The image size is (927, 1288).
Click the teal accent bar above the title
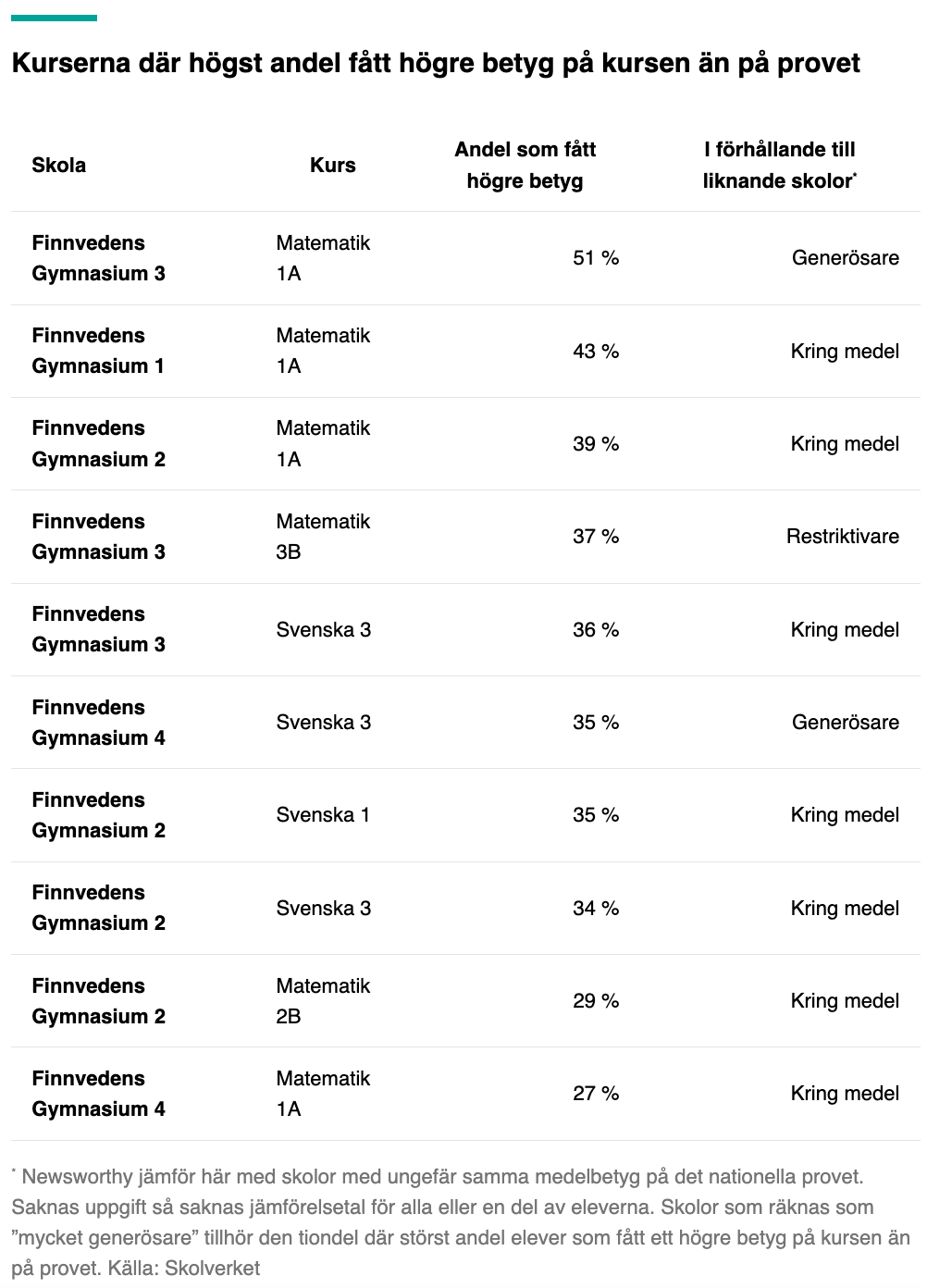pos(54,18)
